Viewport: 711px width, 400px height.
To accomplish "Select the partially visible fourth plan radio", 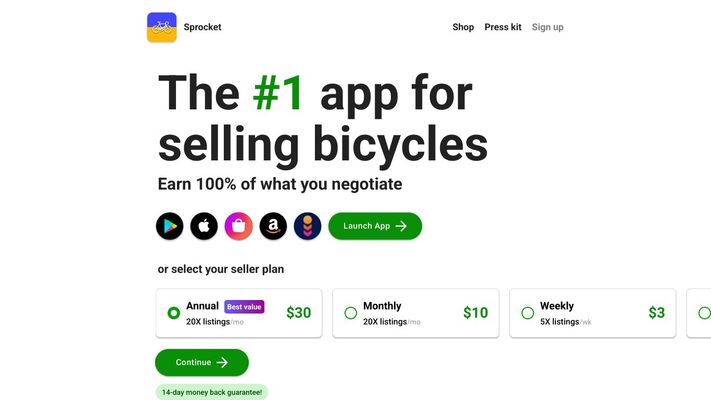I will tap(704, 313).
